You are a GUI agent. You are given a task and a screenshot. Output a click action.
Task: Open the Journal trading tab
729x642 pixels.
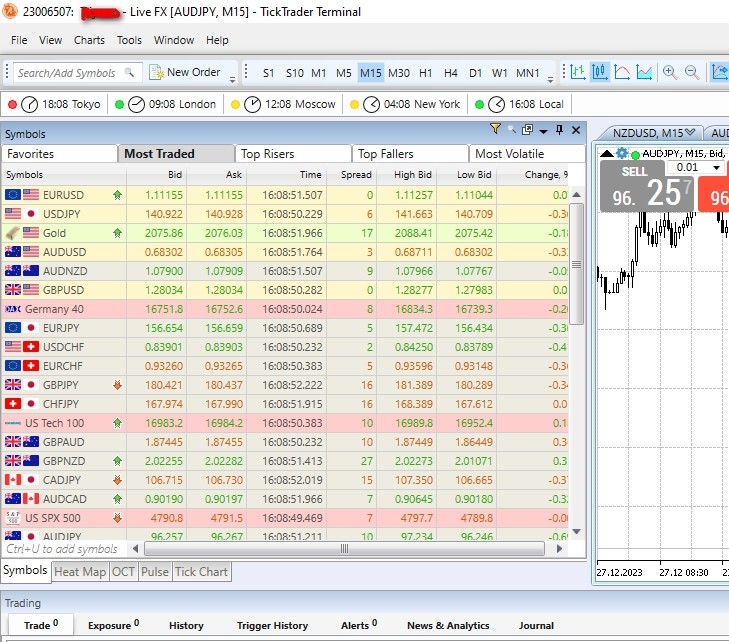click(536, 625)
